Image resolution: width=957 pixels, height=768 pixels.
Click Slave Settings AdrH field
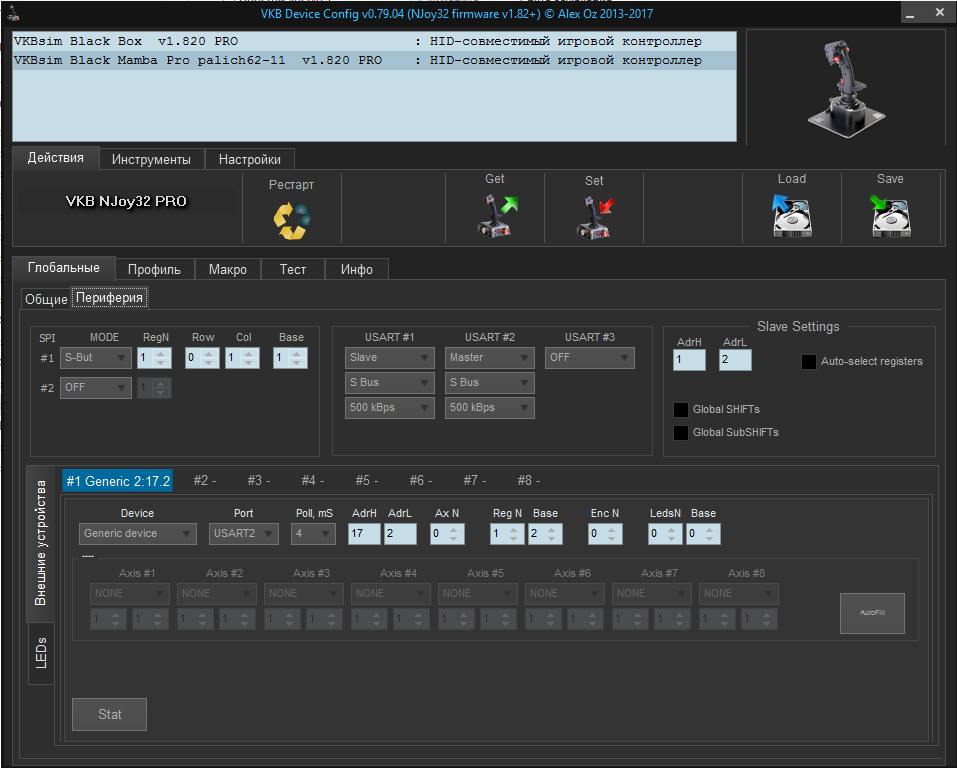point(689,360)
